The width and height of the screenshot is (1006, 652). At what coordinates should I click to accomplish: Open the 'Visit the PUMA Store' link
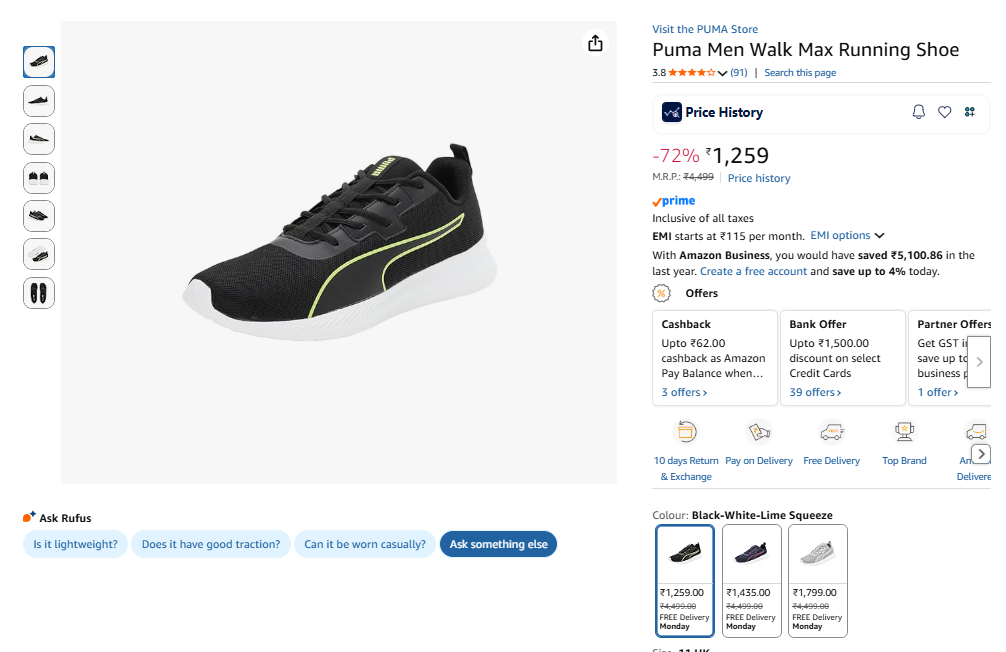coord(705,29)
